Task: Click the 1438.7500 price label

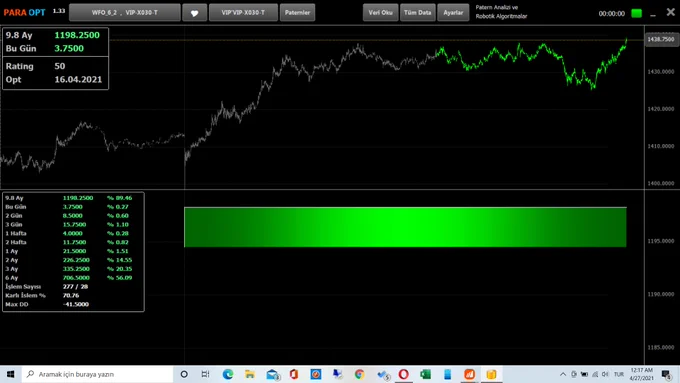Action: 661,39
